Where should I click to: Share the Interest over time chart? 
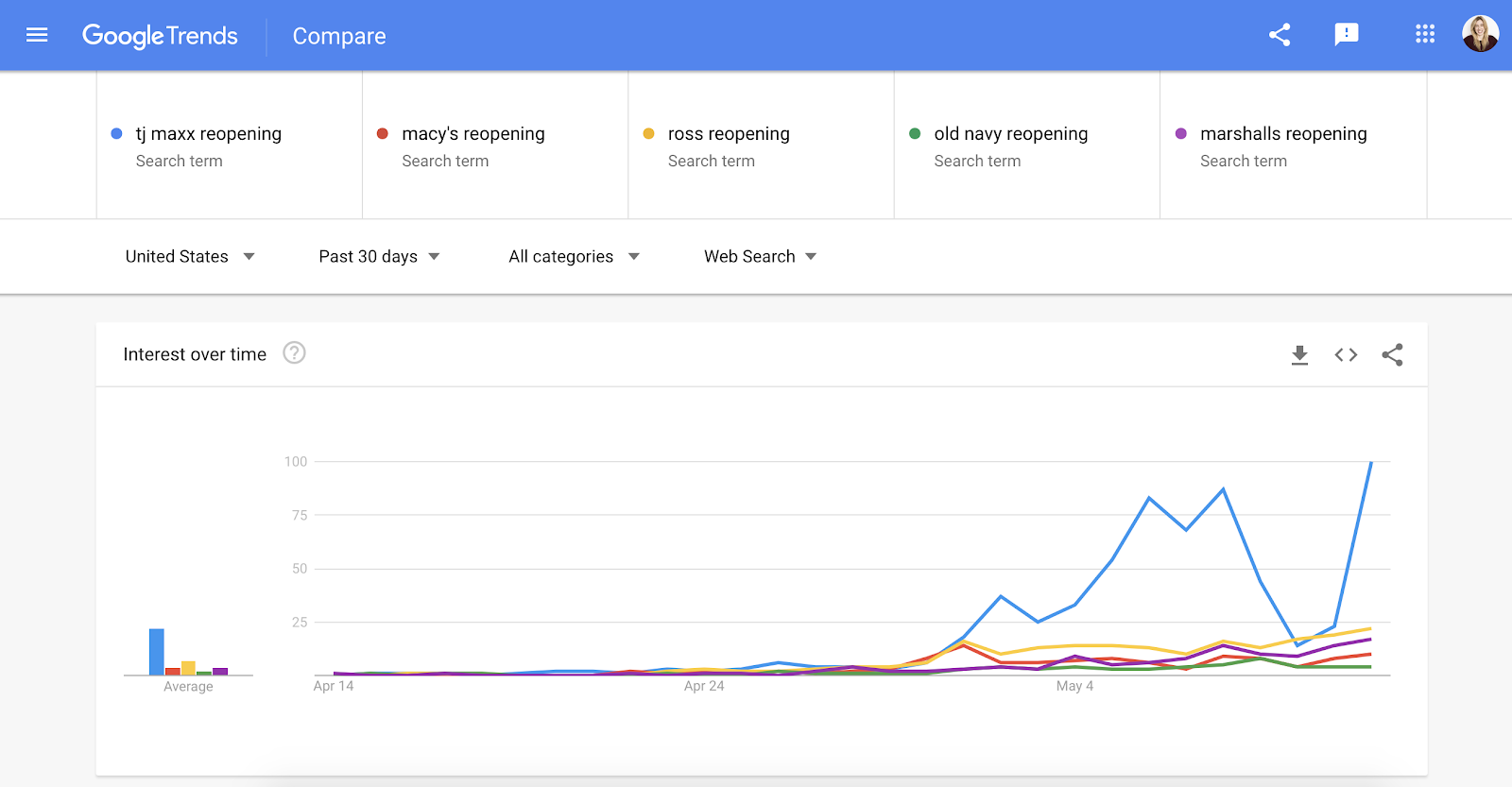(1392, 355)
